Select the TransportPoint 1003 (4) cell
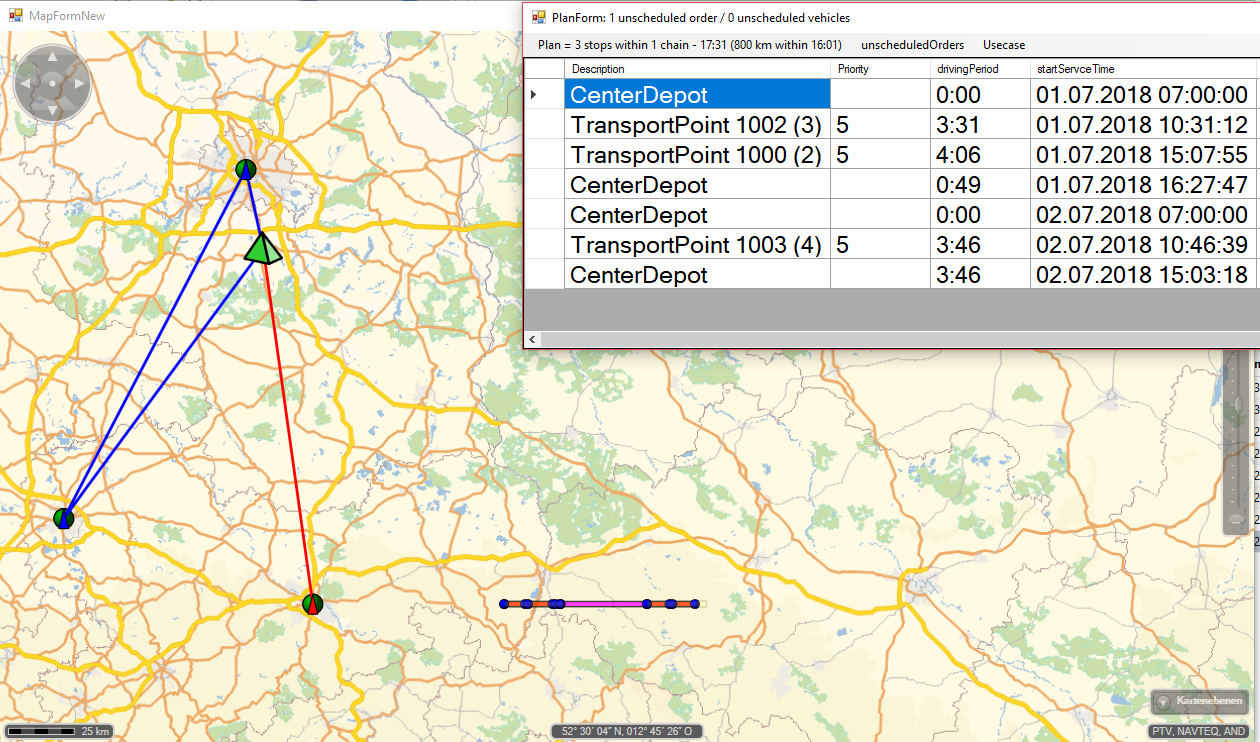Viewport: 1260px width, 742px height. pos(695,245)
